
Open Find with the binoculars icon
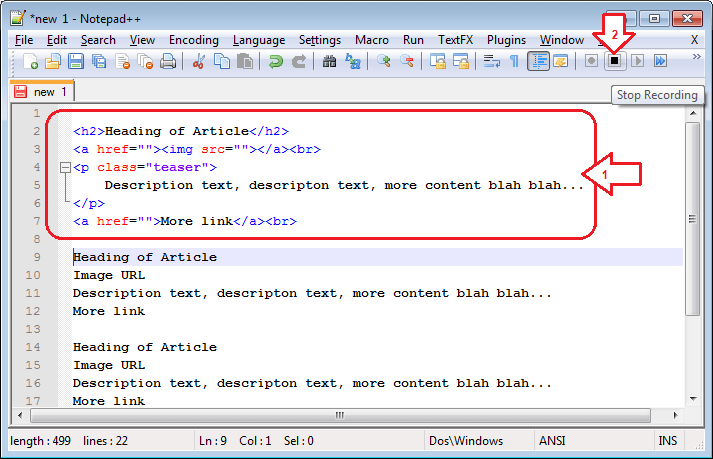point(330,62)
